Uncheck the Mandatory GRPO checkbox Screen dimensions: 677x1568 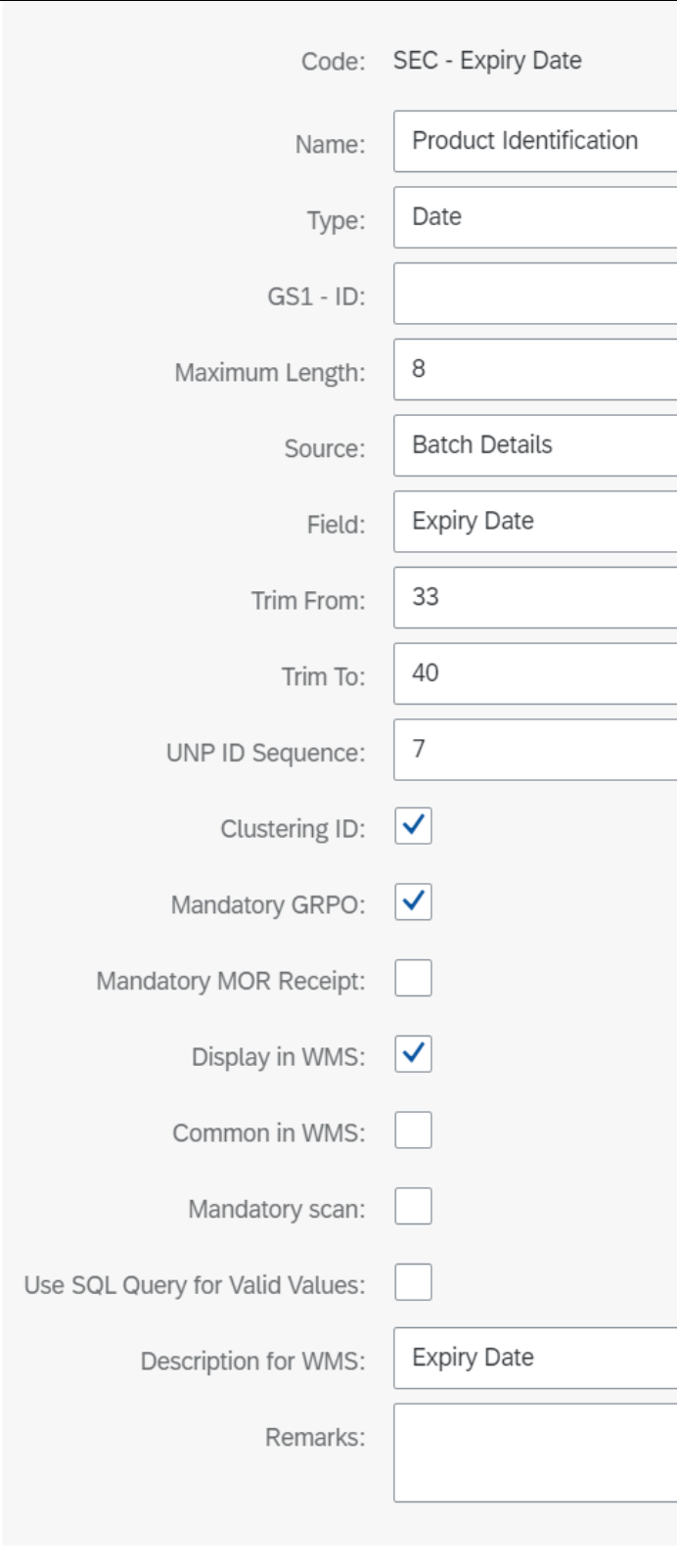tap(414, 901)
